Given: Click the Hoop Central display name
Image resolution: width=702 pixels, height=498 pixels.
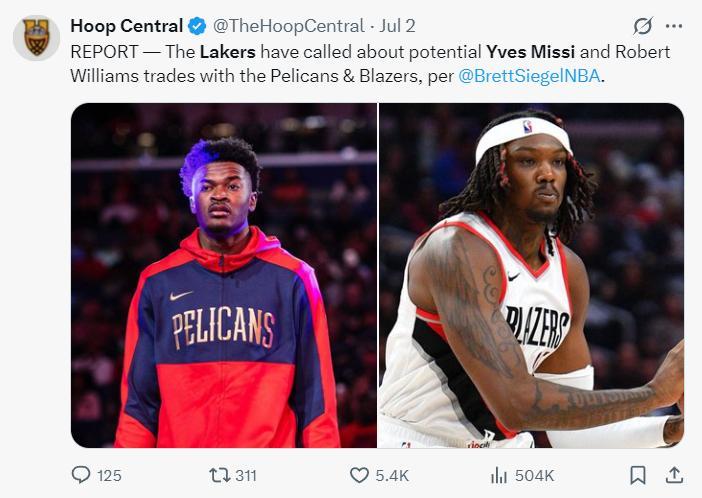Looking at the screenshot, I should point(126,27).
